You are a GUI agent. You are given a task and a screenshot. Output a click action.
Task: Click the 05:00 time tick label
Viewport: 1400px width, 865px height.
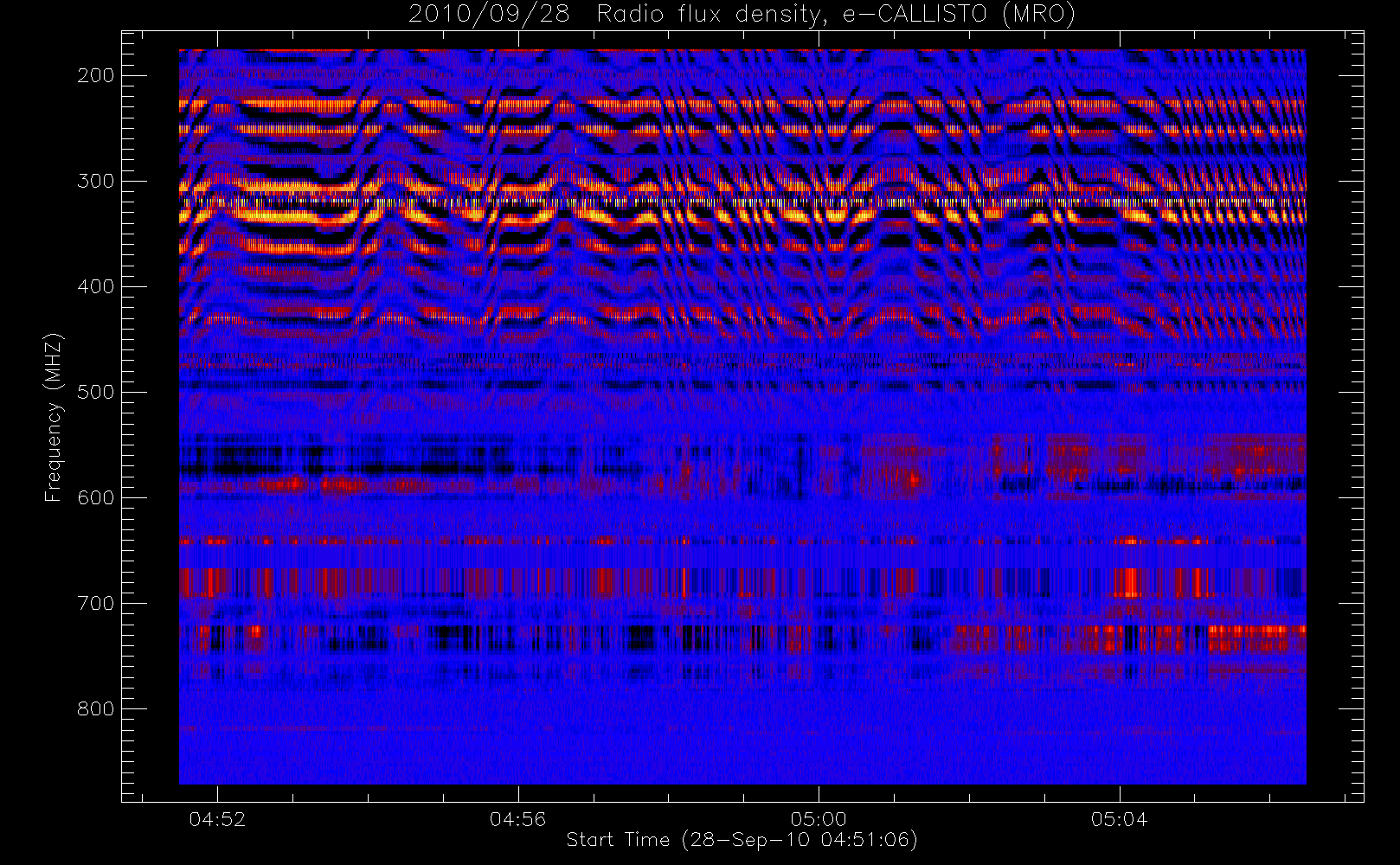click(x=818, y=819)
